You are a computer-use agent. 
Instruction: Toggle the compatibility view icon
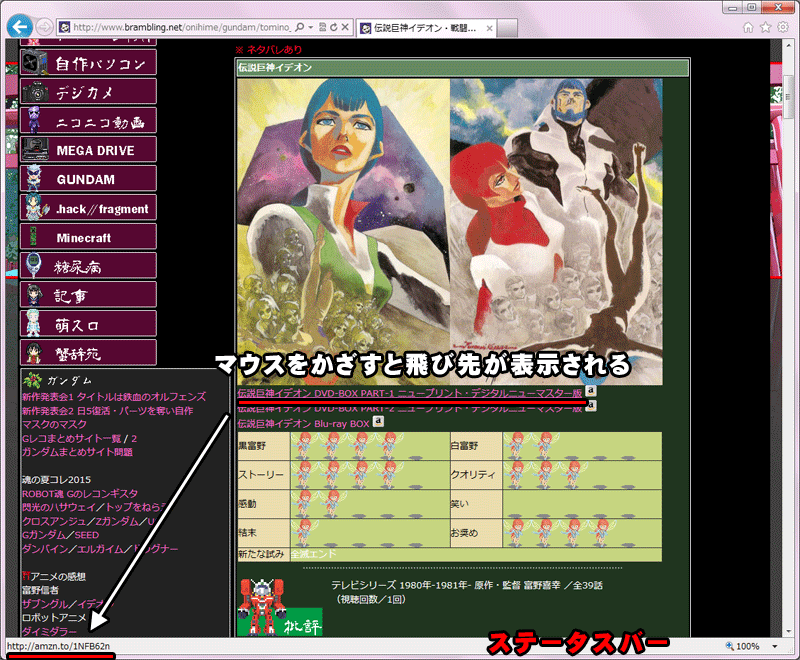tap(322, 27)
